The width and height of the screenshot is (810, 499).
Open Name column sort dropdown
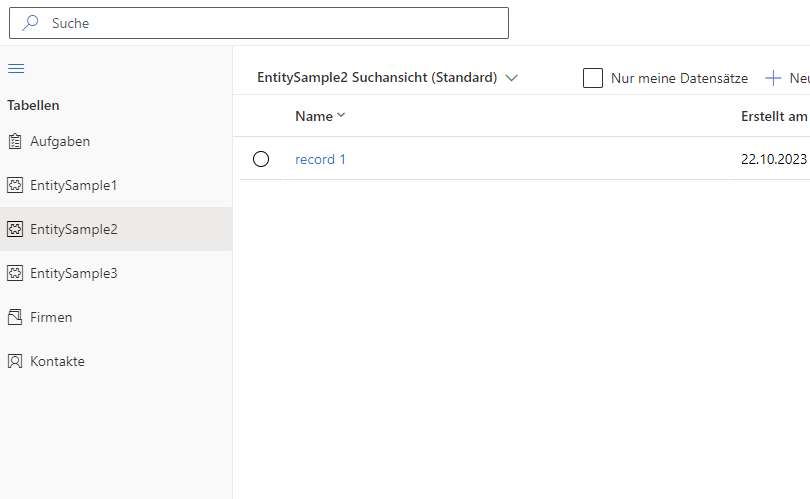point(341,115)
